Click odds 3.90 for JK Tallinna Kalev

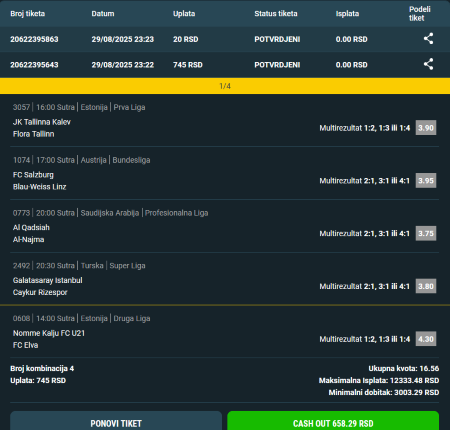click(426, 128)
